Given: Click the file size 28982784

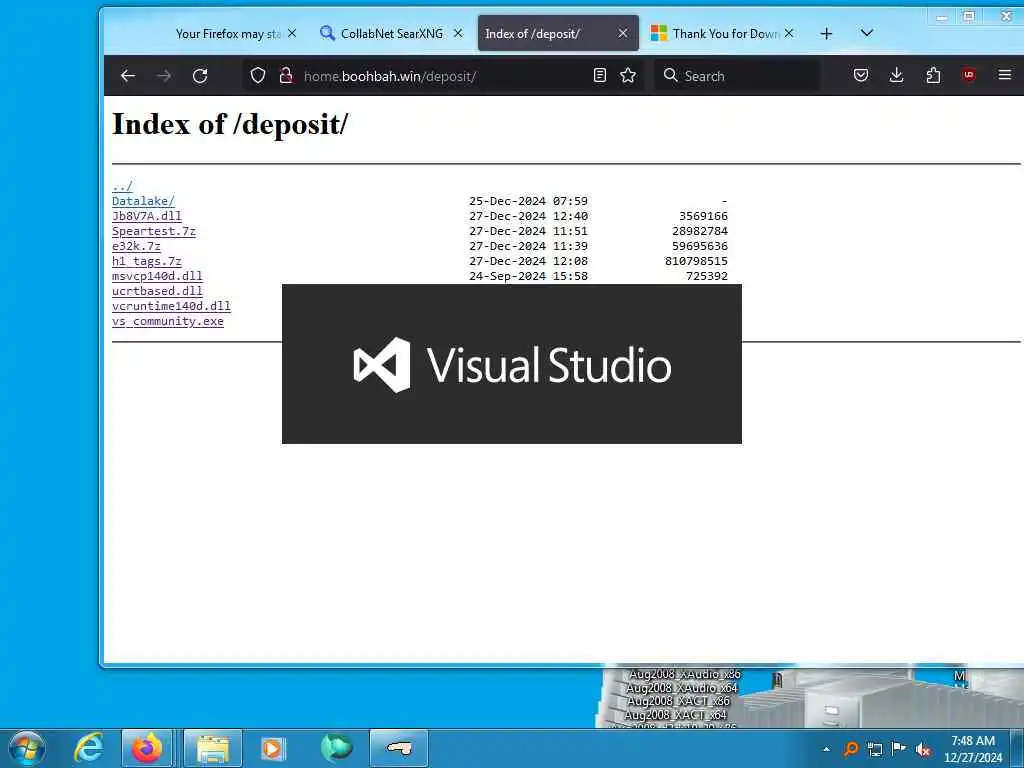Looking at the screenshot, I should 699,231.
